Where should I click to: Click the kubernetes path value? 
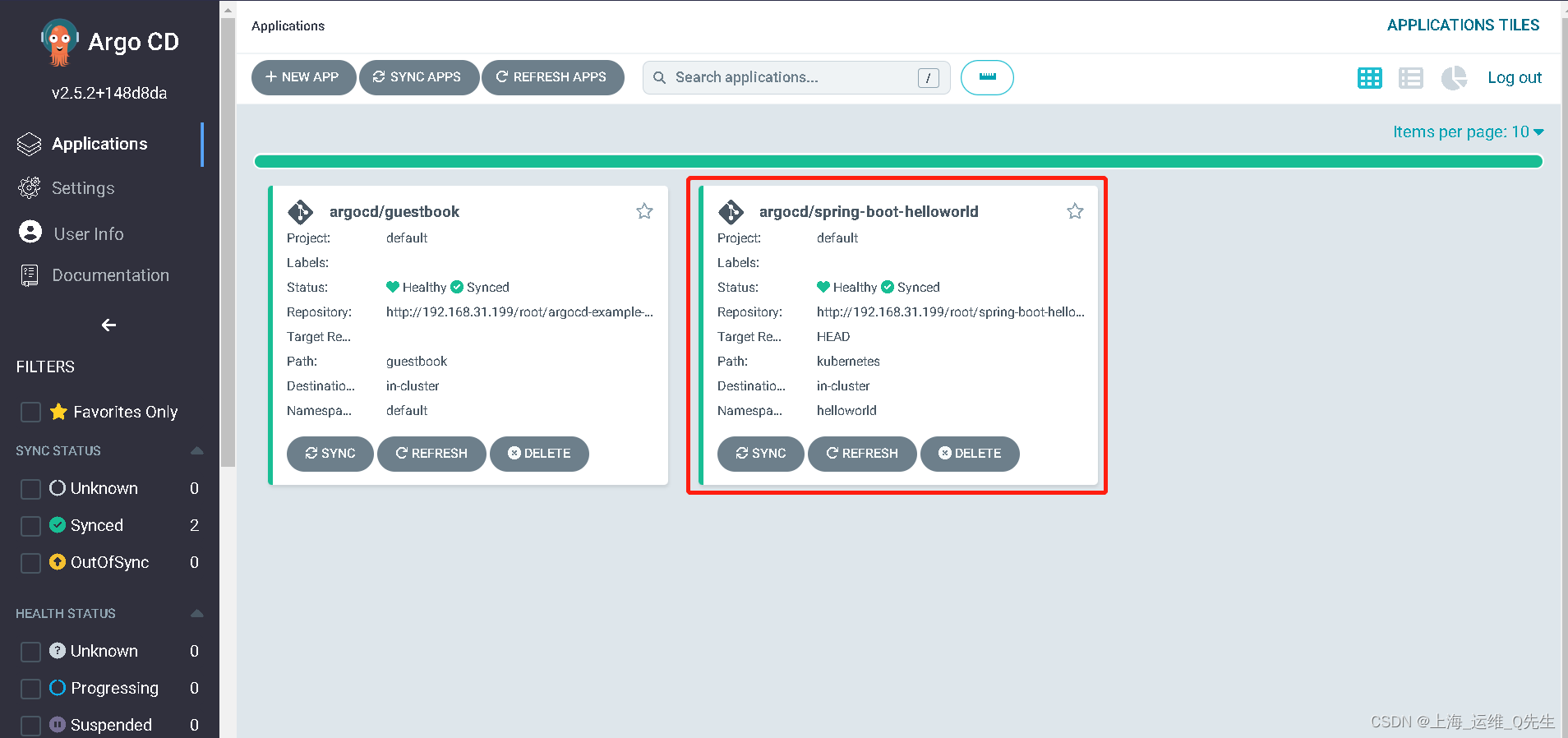coord(848,362)
